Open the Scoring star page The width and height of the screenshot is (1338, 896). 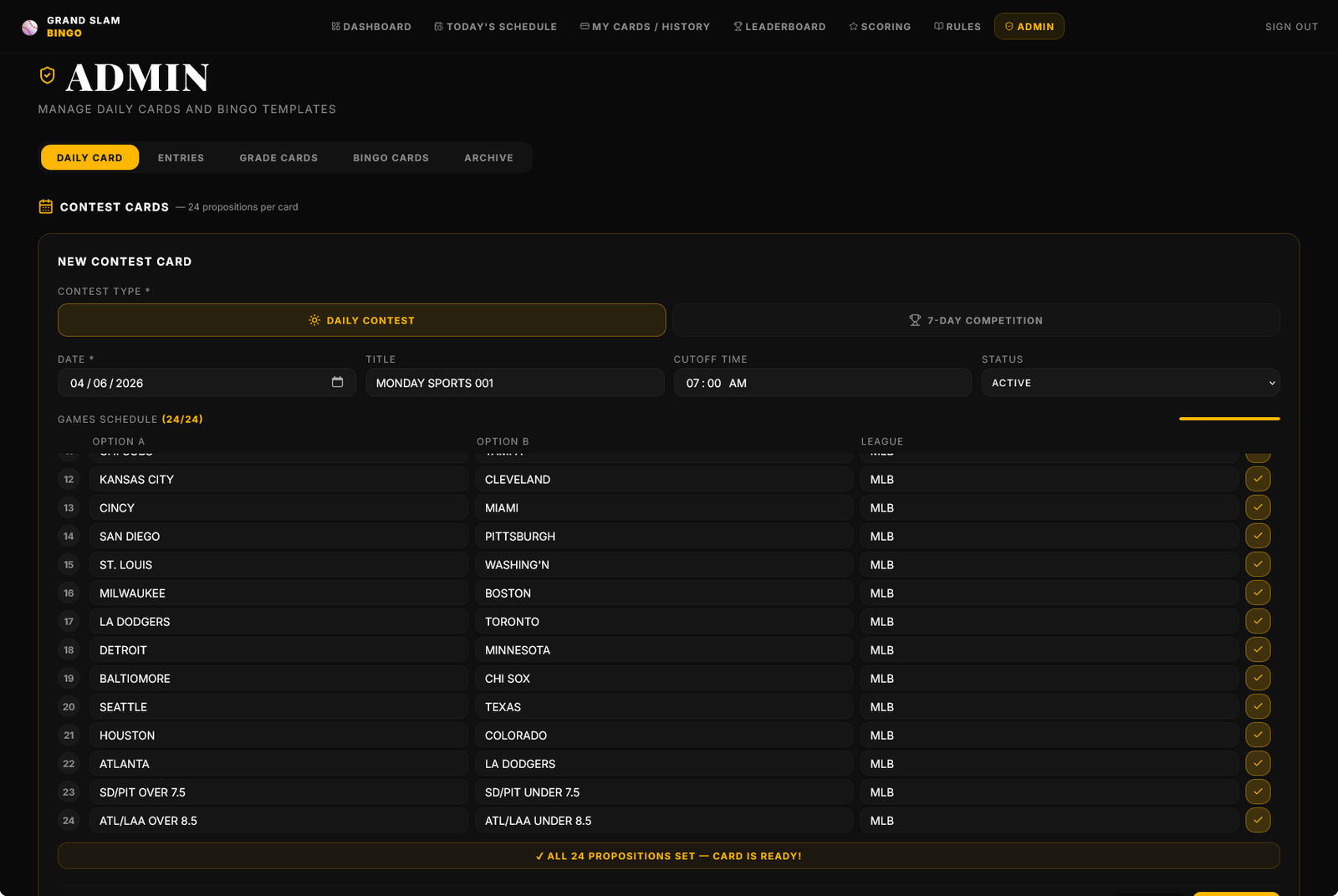(880, 27)
